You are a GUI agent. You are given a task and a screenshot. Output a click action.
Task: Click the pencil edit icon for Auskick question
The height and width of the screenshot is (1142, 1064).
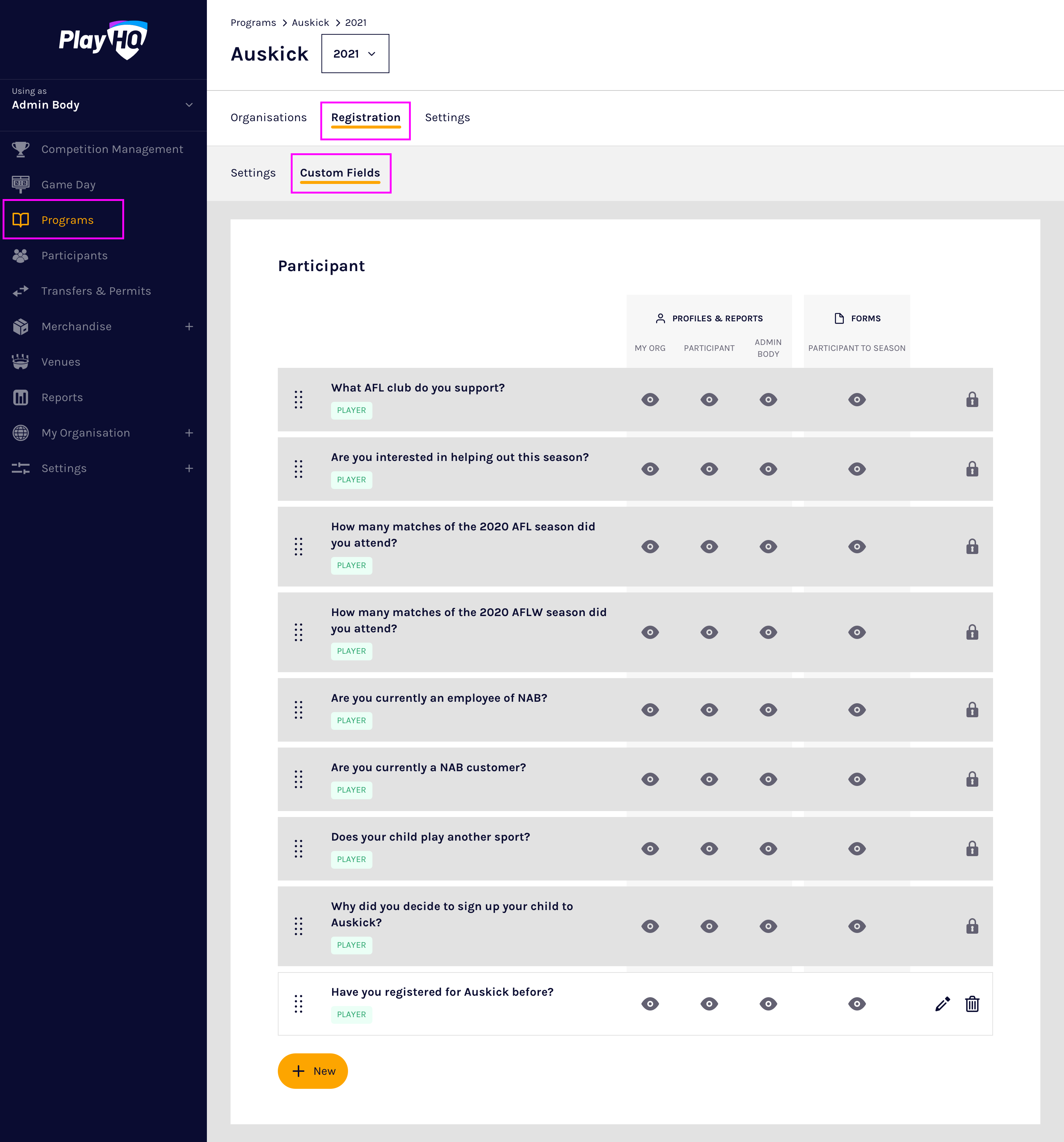[x=942, y=1003]
